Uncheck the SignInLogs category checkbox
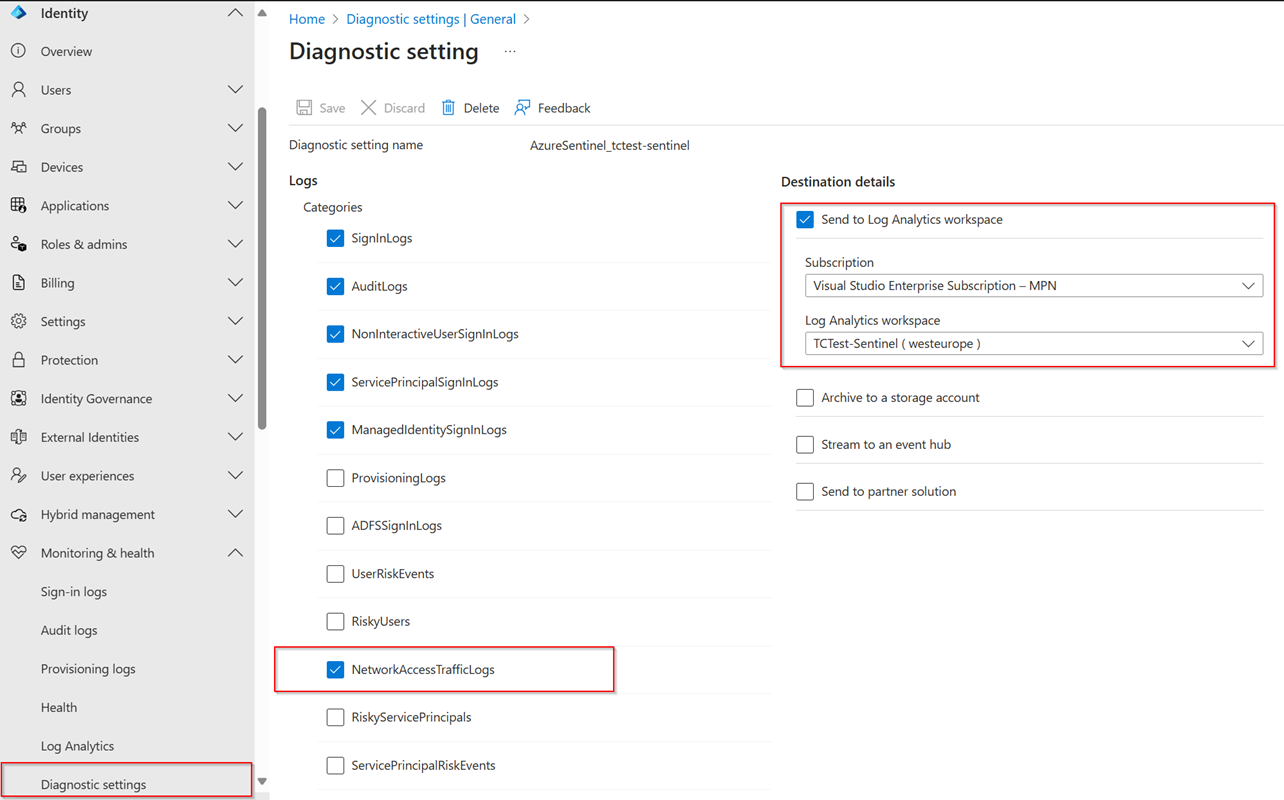 [x=335, y=238]
